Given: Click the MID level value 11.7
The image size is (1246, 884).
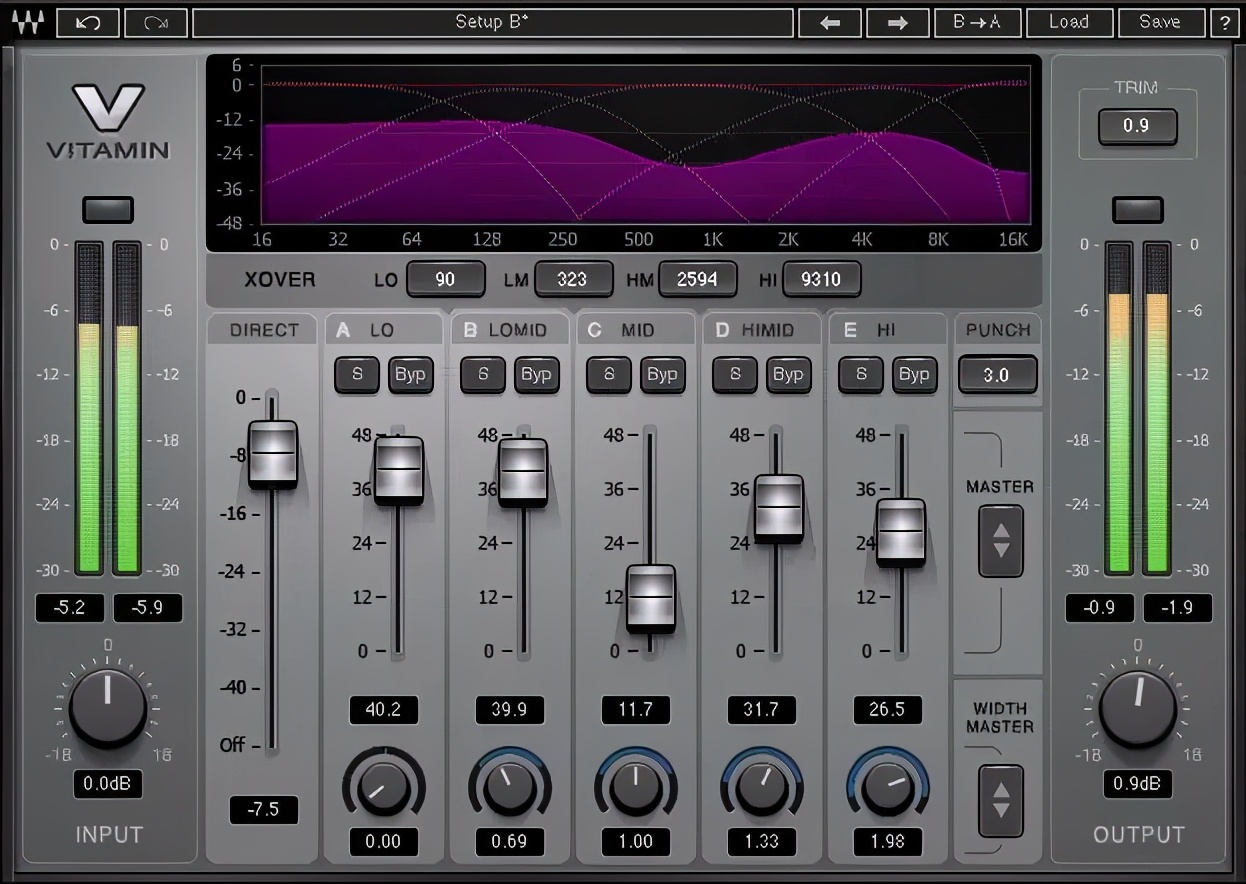Looking at the screenshot, I should (635, 710).
